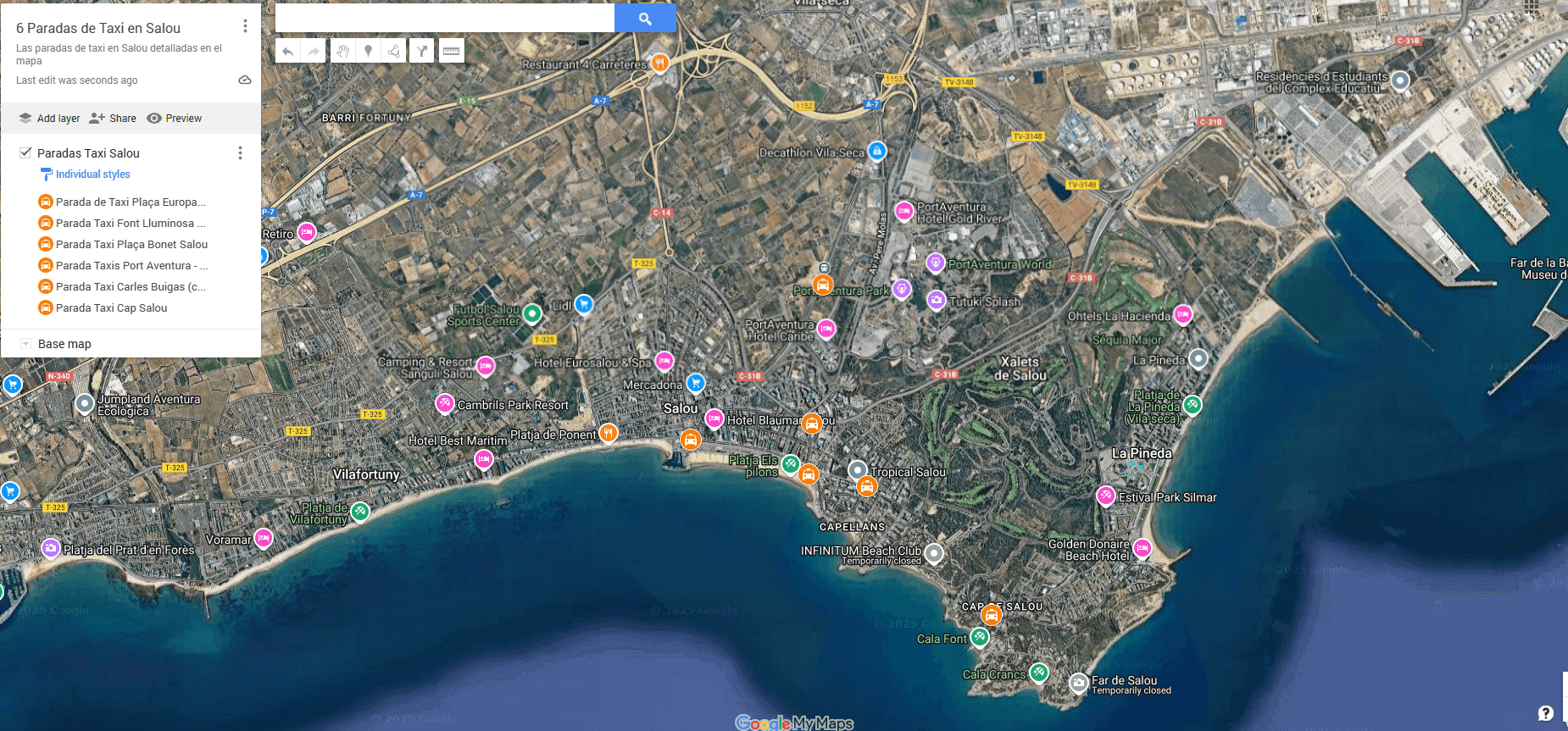
Task: Click the help question mark icon
Action: tap(1546, 712)
